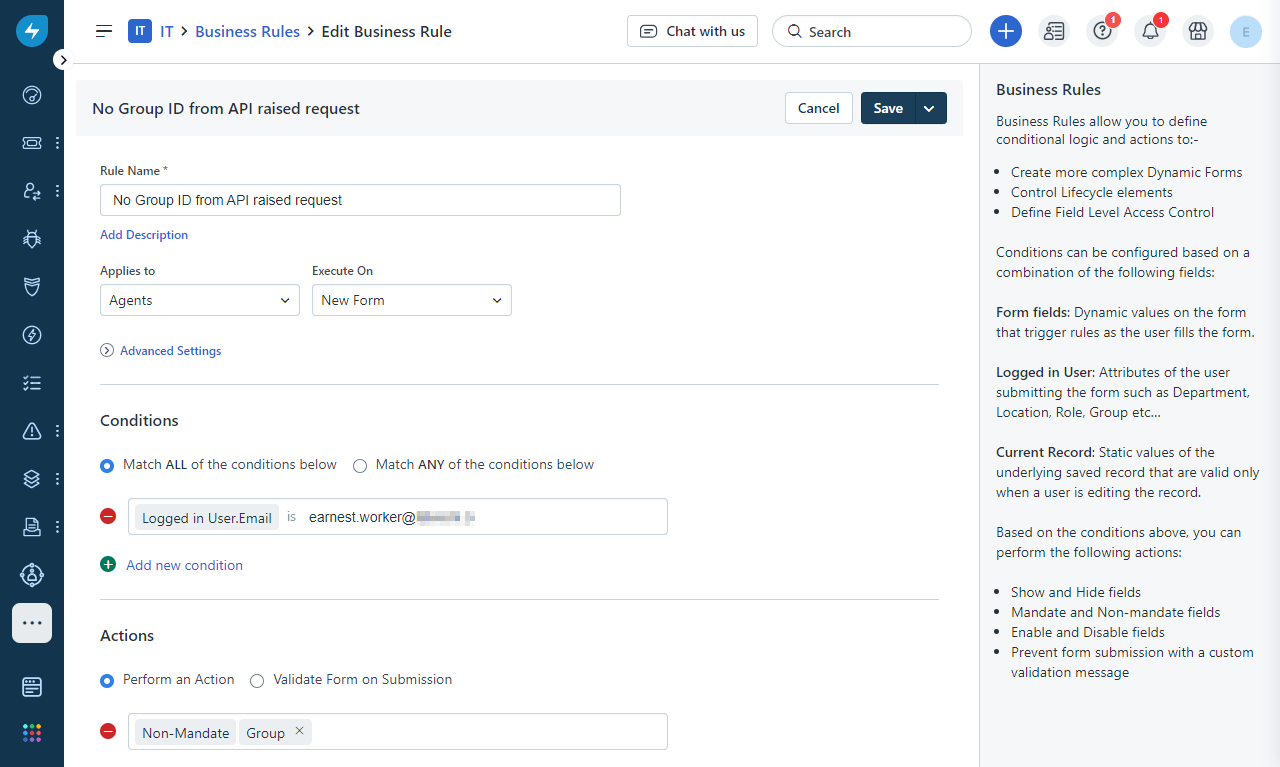The width and height of the screenshot is (1280, 767).
Task: Open the Alerts warning triangle icon
Action: pyautogui.click(x=32, y=431)
